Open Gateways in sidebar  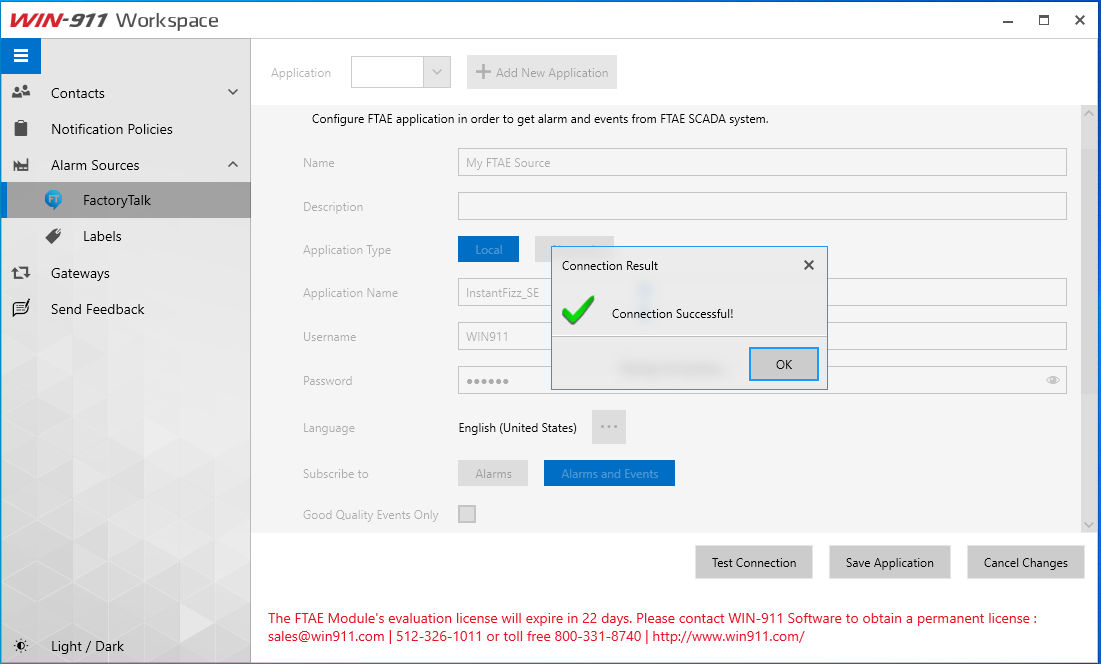(126, 273)
